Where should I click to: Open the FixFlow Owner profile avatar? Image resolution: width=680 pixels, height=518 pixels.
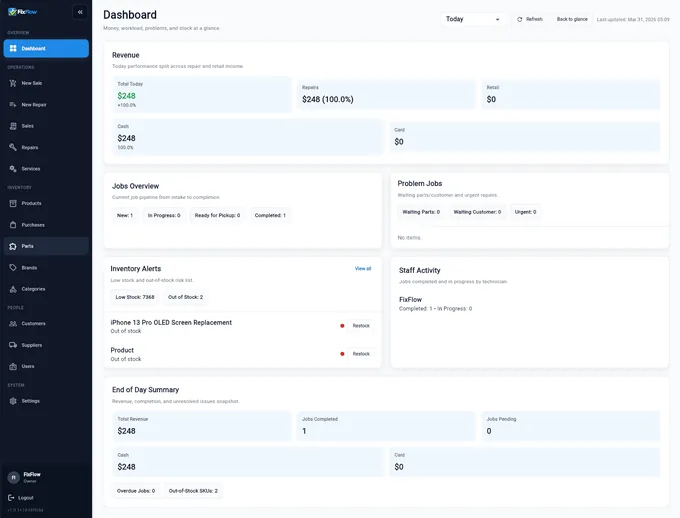(x=13, y=477)
